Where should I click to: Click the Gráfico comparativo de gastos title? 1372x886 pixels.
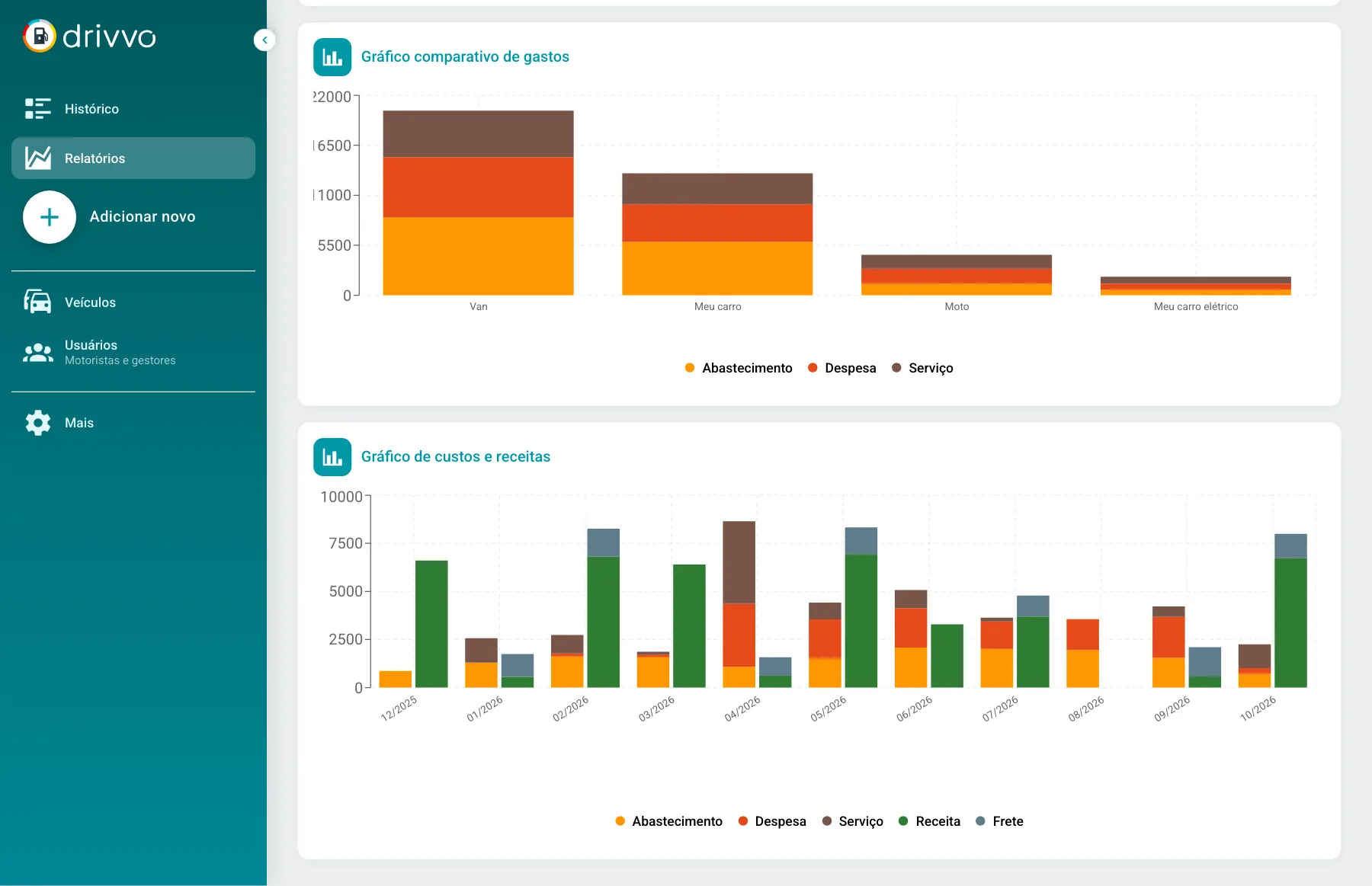click(x=465, y=56)
